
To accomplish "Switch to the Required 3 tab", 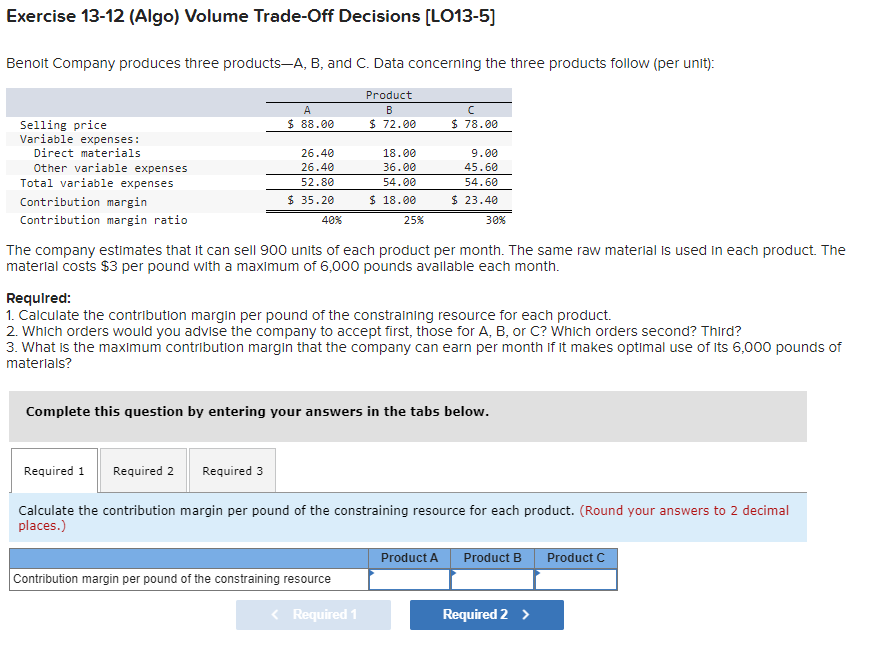I will click(231, 470).
